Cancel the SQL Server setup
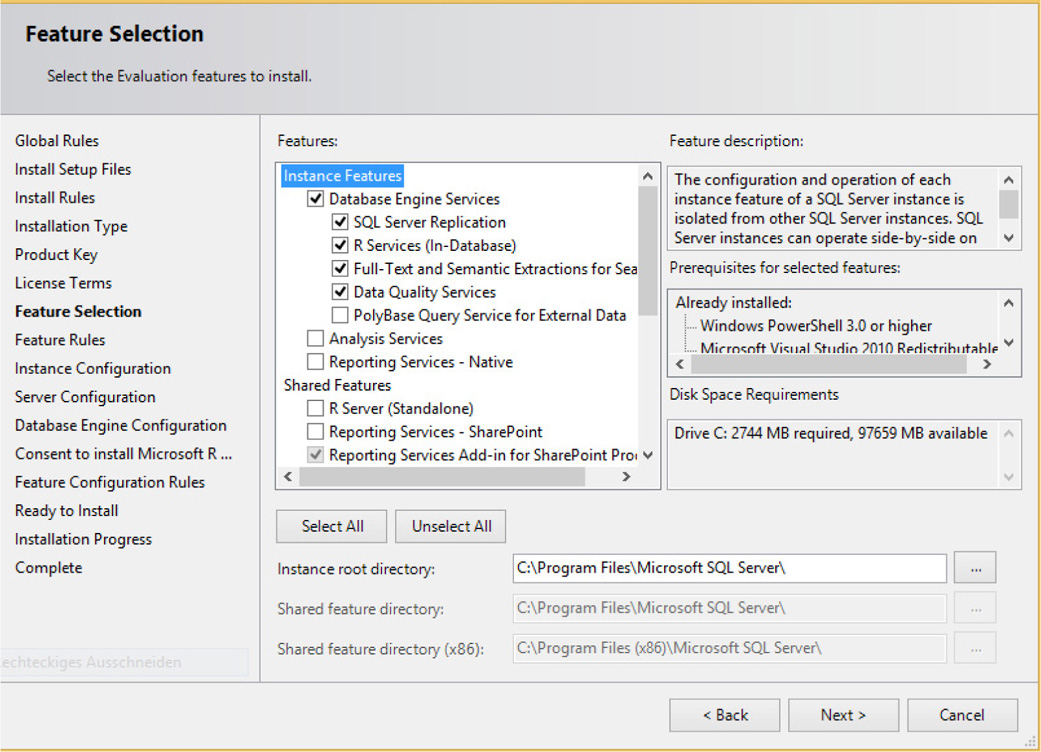Screen dimensions: 1041x752 962,715
